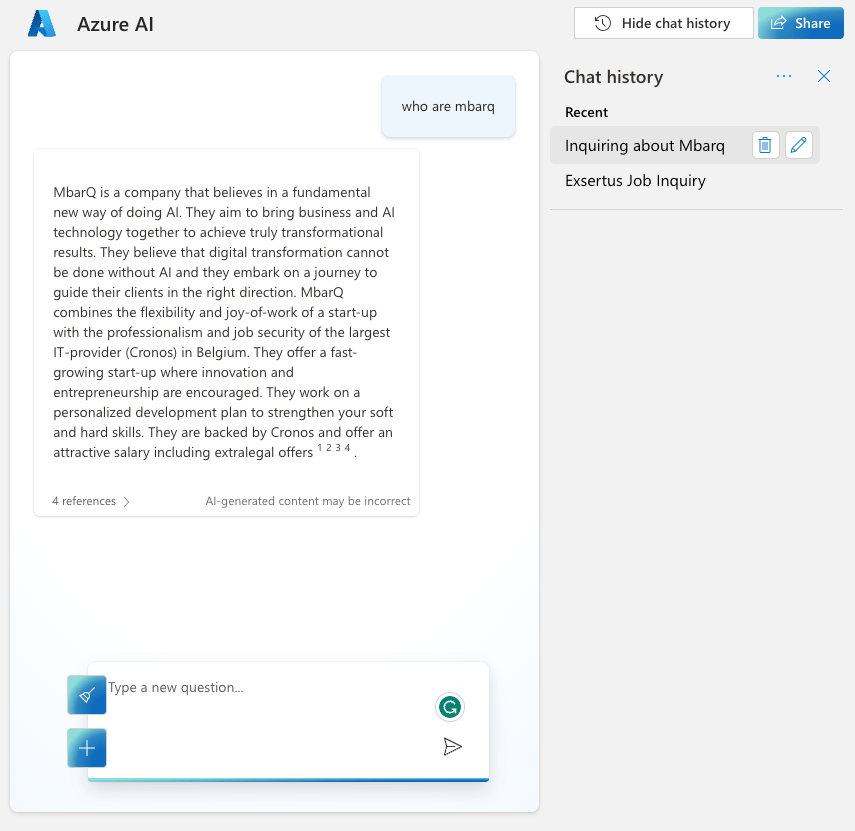Open the Exsertus Job Inquiry conversation

click(x=635, y=181)
